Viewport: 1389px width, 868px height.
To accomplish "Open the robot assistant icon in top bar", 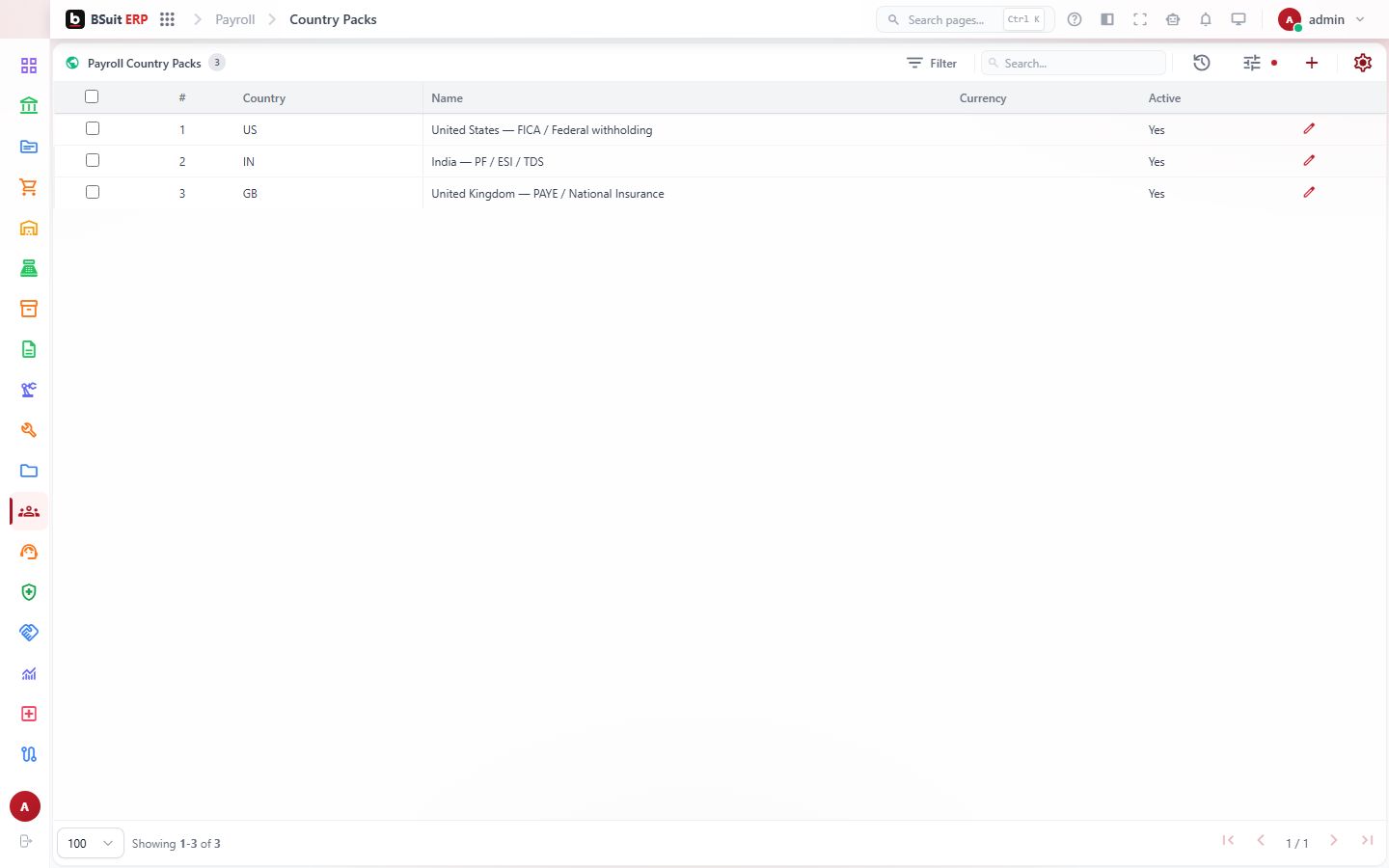I will tap(1173, 19).
